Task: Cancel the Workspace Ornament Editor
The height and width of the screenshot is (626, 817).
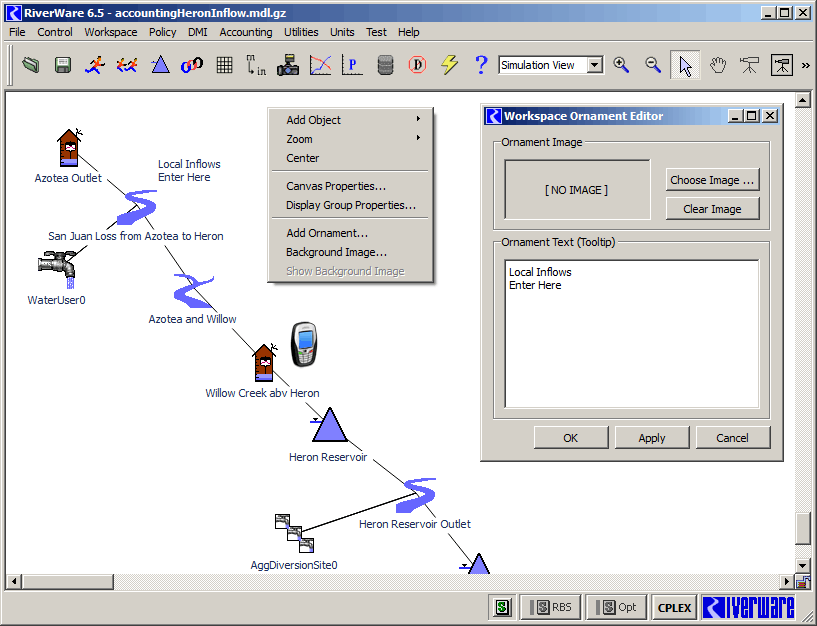Action: 732,438
